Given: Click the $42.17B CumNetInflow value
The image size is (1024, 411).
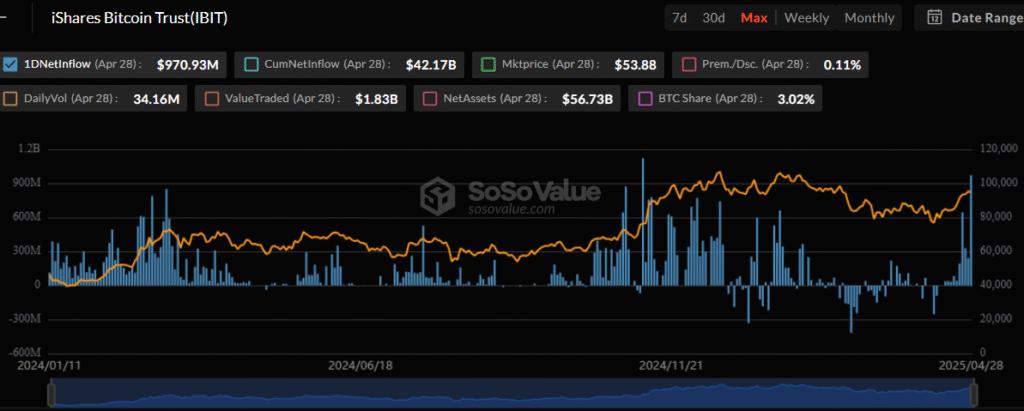Looking at the screenshot, I should (x=430, y=65).
